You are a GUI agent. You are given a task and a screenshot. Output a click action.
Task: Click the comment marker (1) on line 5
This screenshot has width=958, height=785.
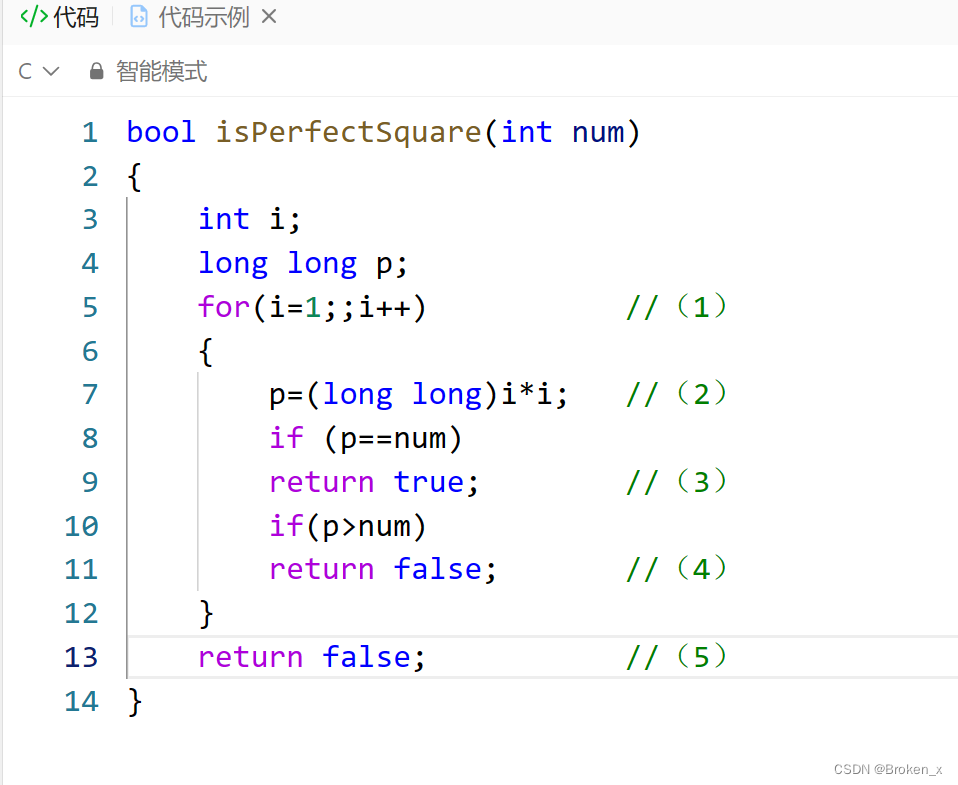click(x=675, y=307)
